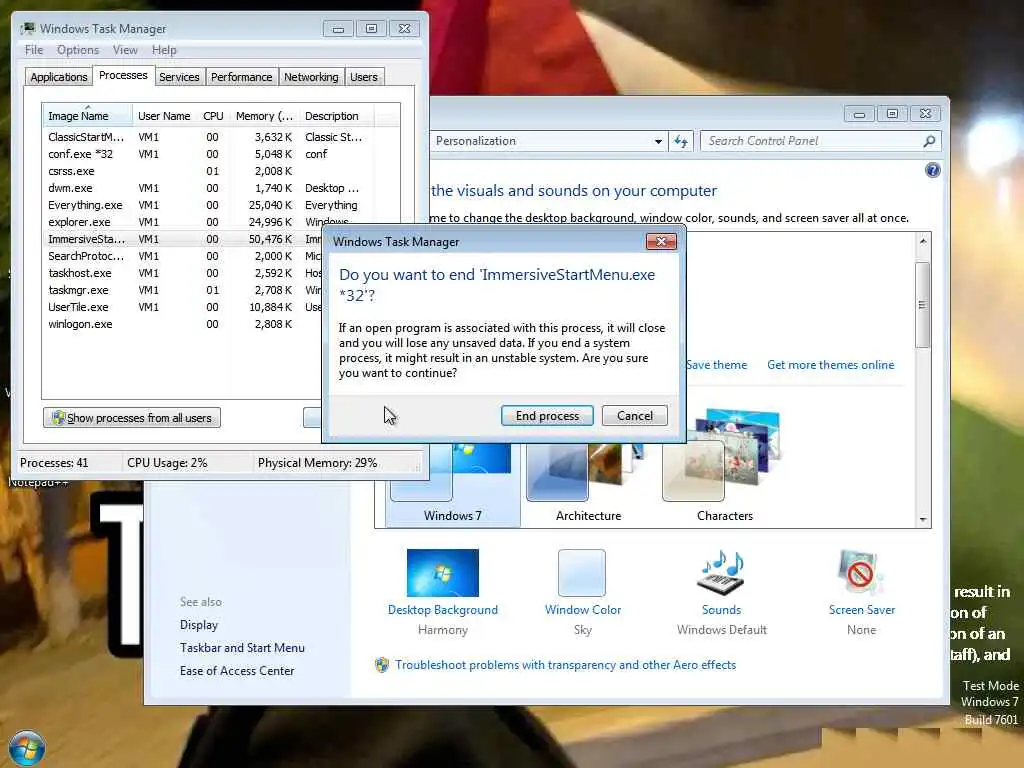Sort processes by Memory column header
The width and height of the screenshot is (1024, 768).
click(264, 116)
